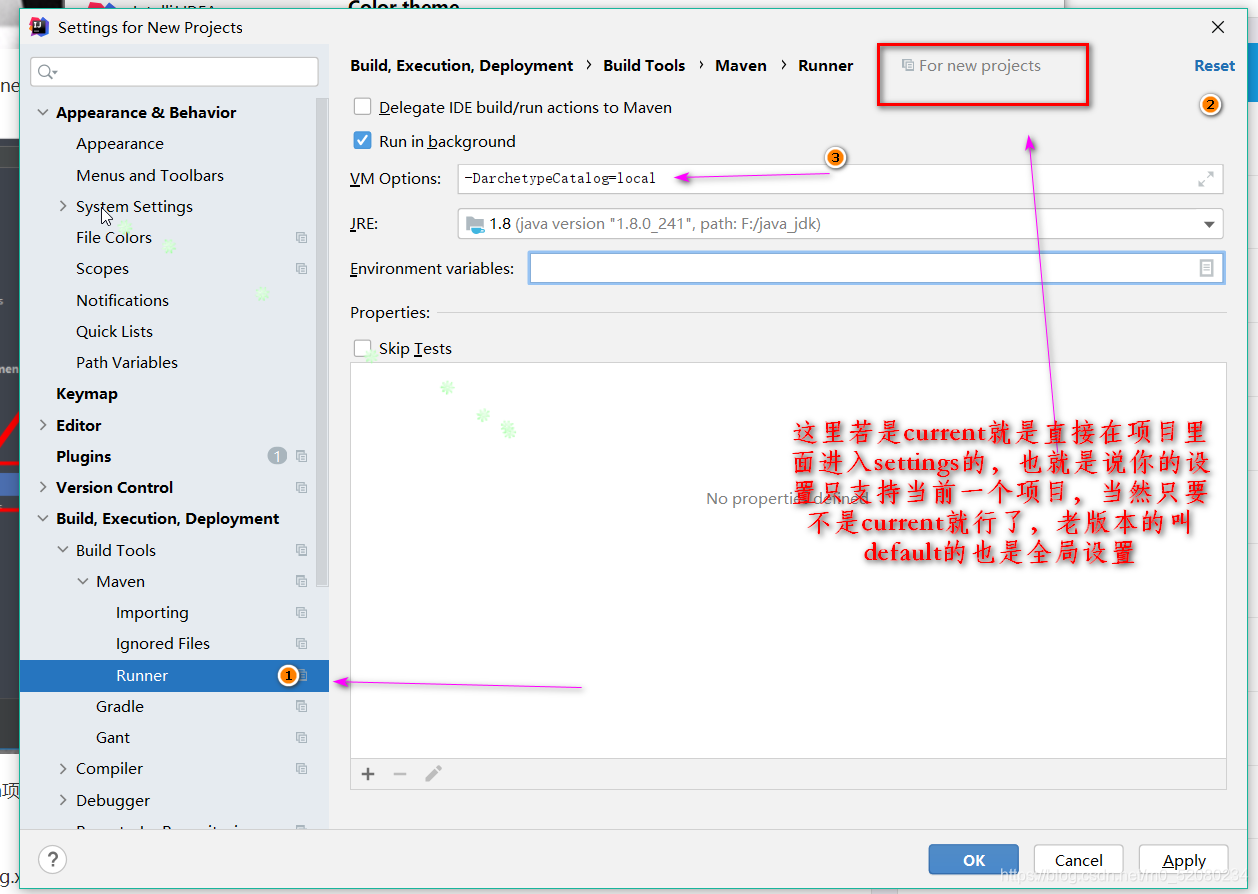Open Quick Lists settings

click(114, 331)
